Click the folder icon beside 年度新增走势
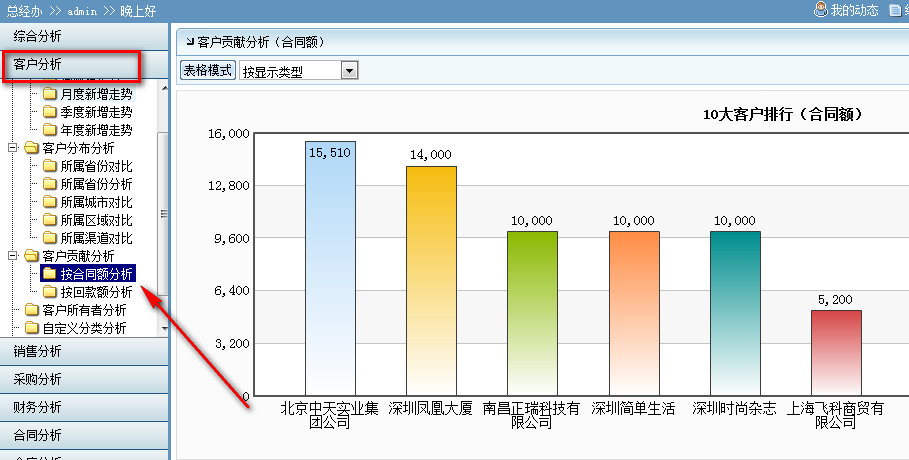Screen dimensions: 909x460 tap(50, 130)
